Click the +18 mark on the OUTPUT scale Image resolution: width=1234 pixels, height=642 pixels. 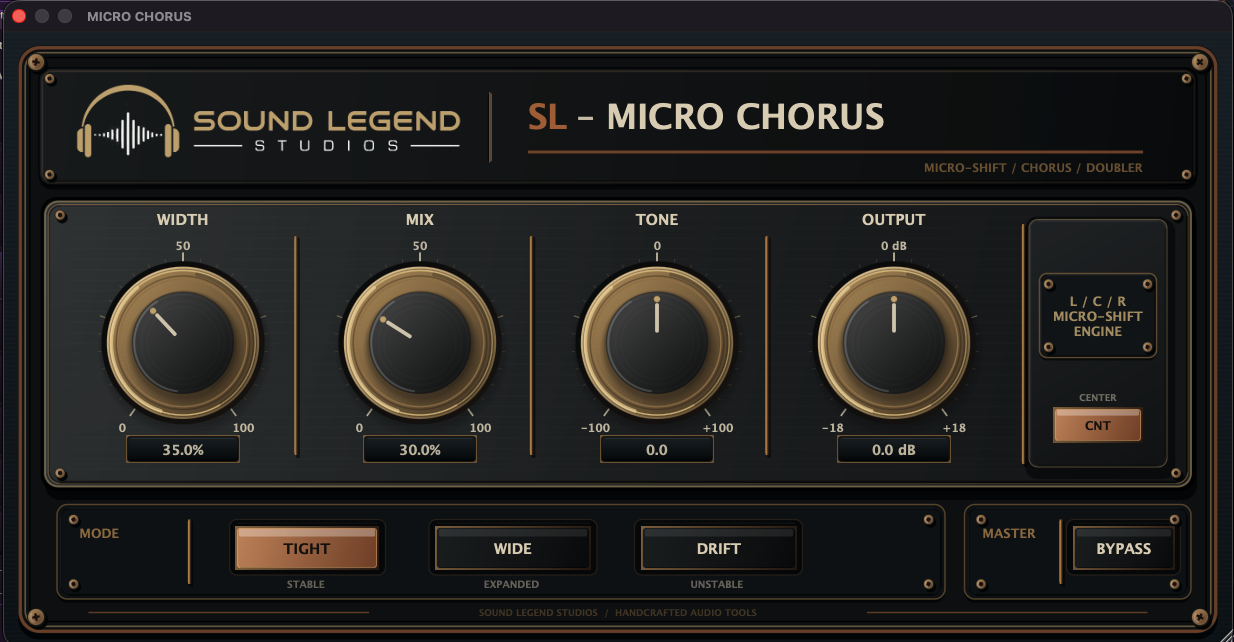tap(954, 428)
